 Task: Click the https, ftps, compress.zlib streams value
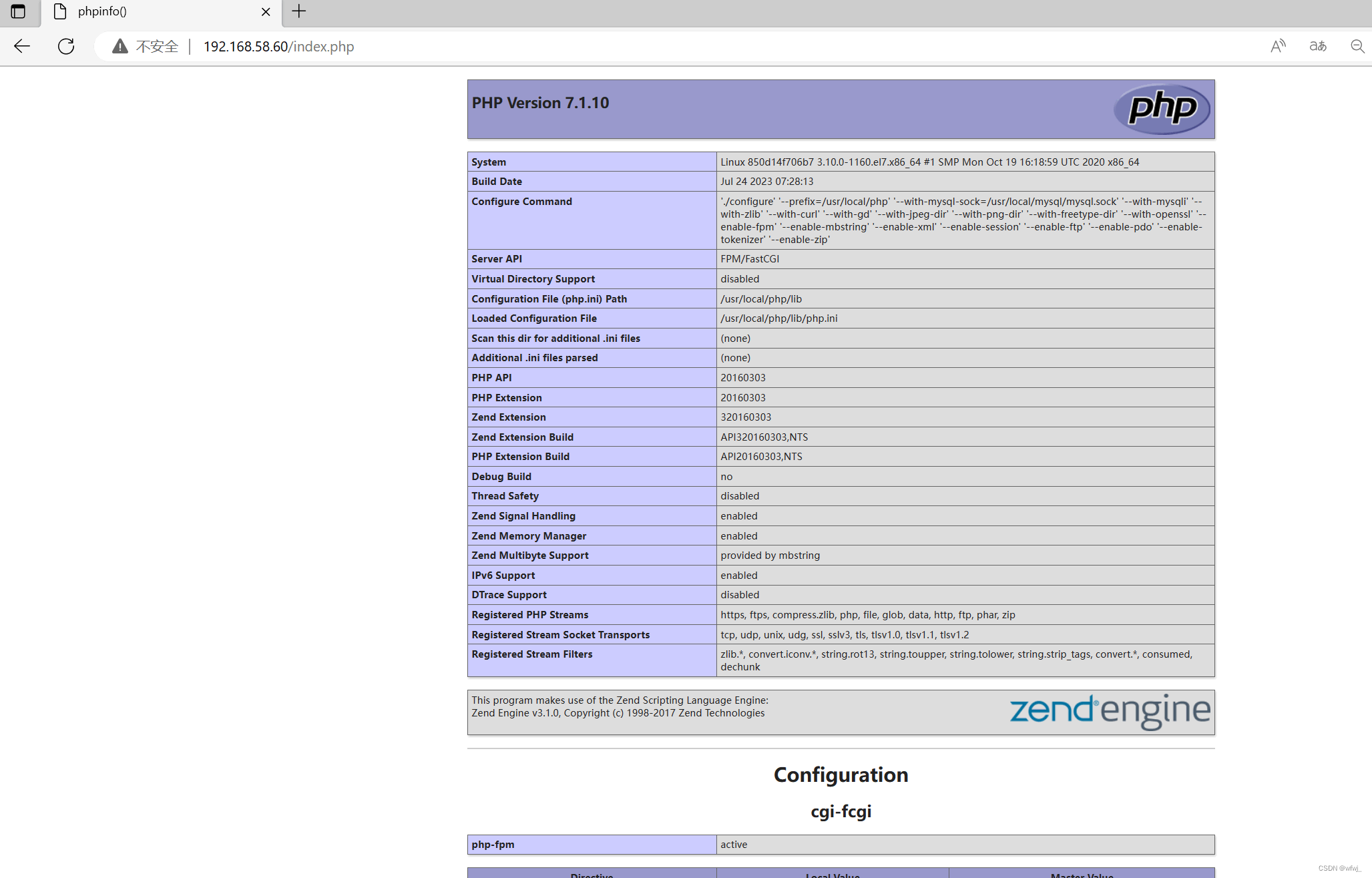867,615
